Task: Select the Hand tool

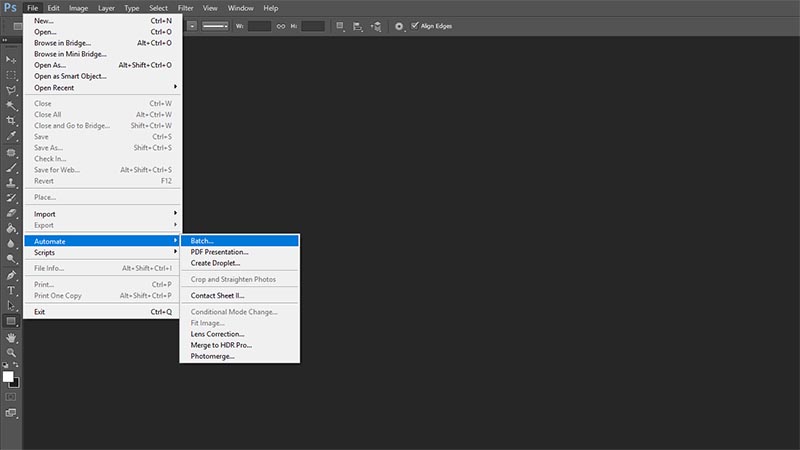Action: [x=11, y=338]
